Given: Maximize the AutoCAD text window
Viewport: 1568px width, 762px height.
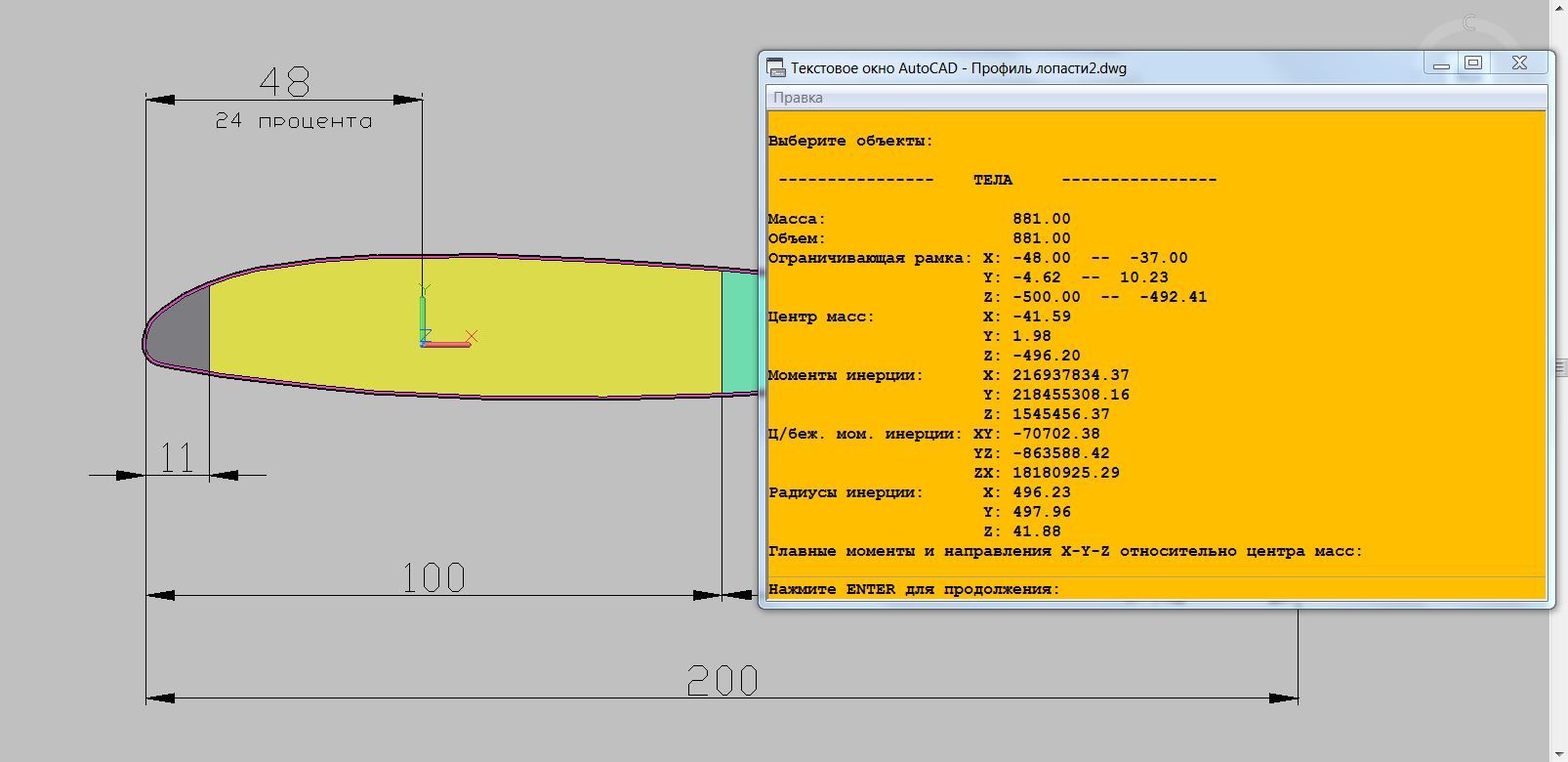Looking at the screenshot, I should point(1473,63).
